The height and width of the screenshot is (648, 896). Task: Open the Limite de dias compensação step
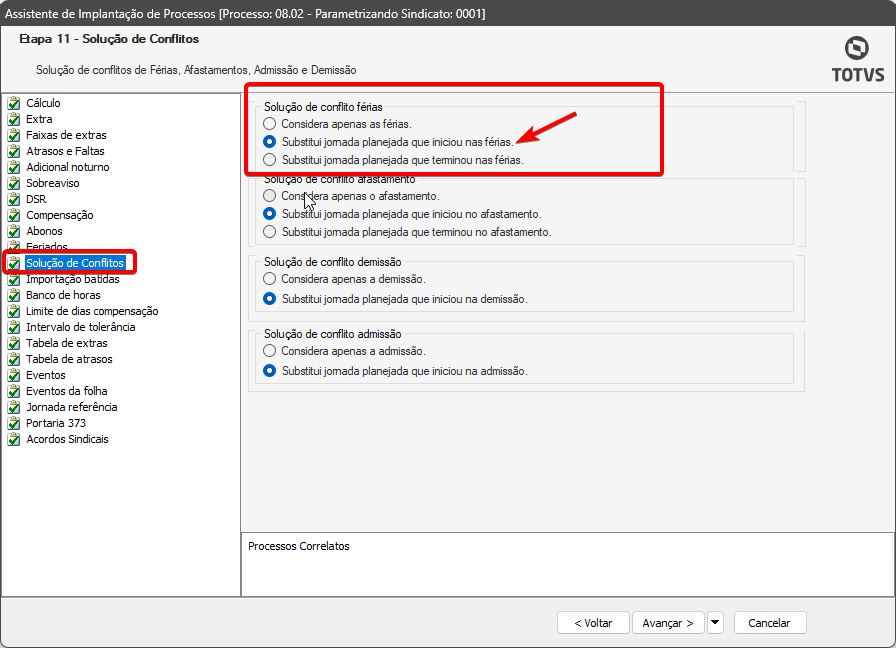click(92, 311)
